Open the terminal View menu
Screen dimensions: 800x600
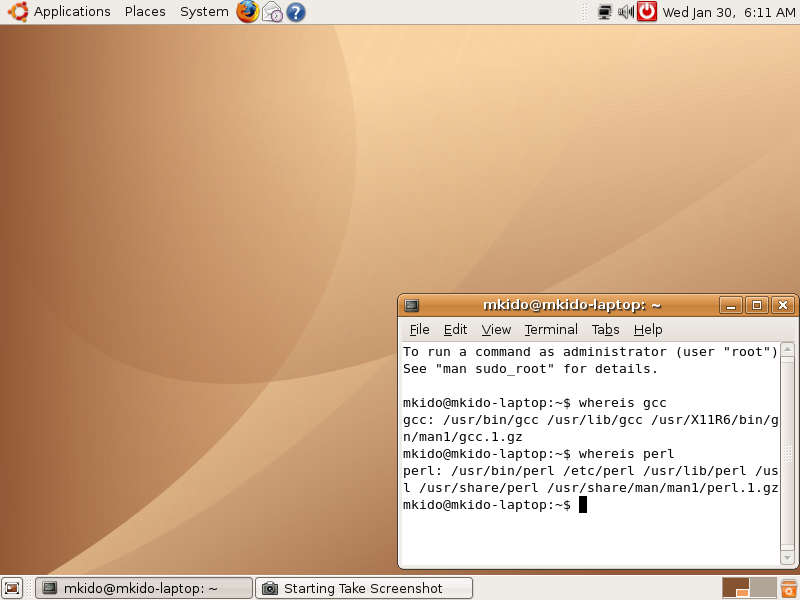point(496,330)
